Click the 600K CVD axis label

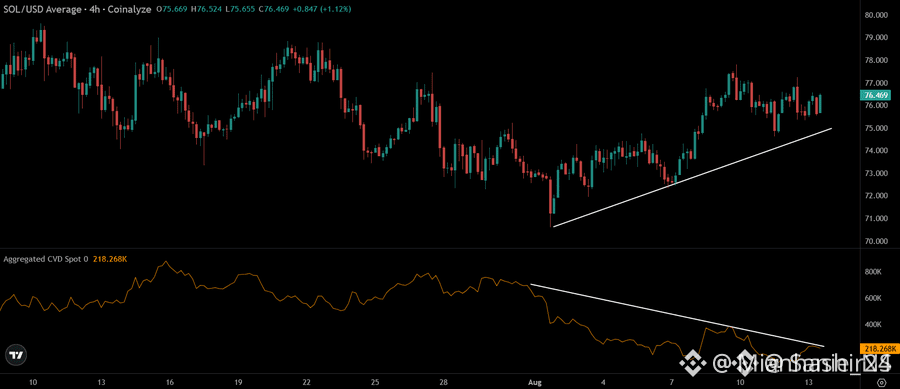[x=873, y=298]
